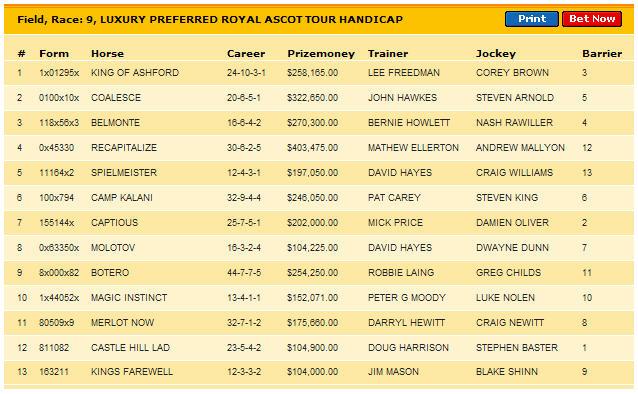The width and height of the screenshot is (638, 394).
Task: Click jockey CRAIG WILLIAMS
Action: 514,173
